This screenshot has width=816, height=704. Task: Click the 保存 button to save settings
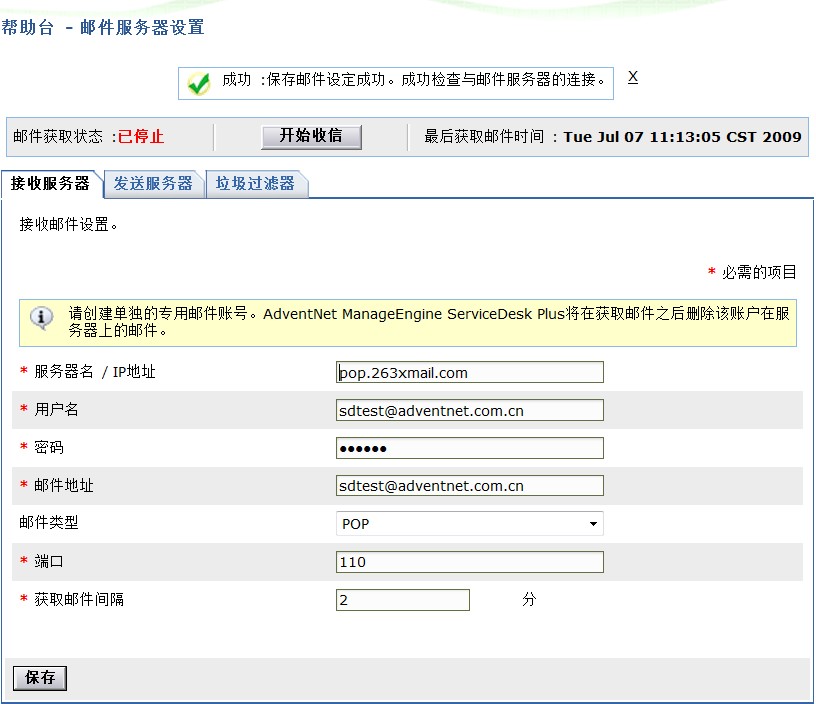pos(39,678)
